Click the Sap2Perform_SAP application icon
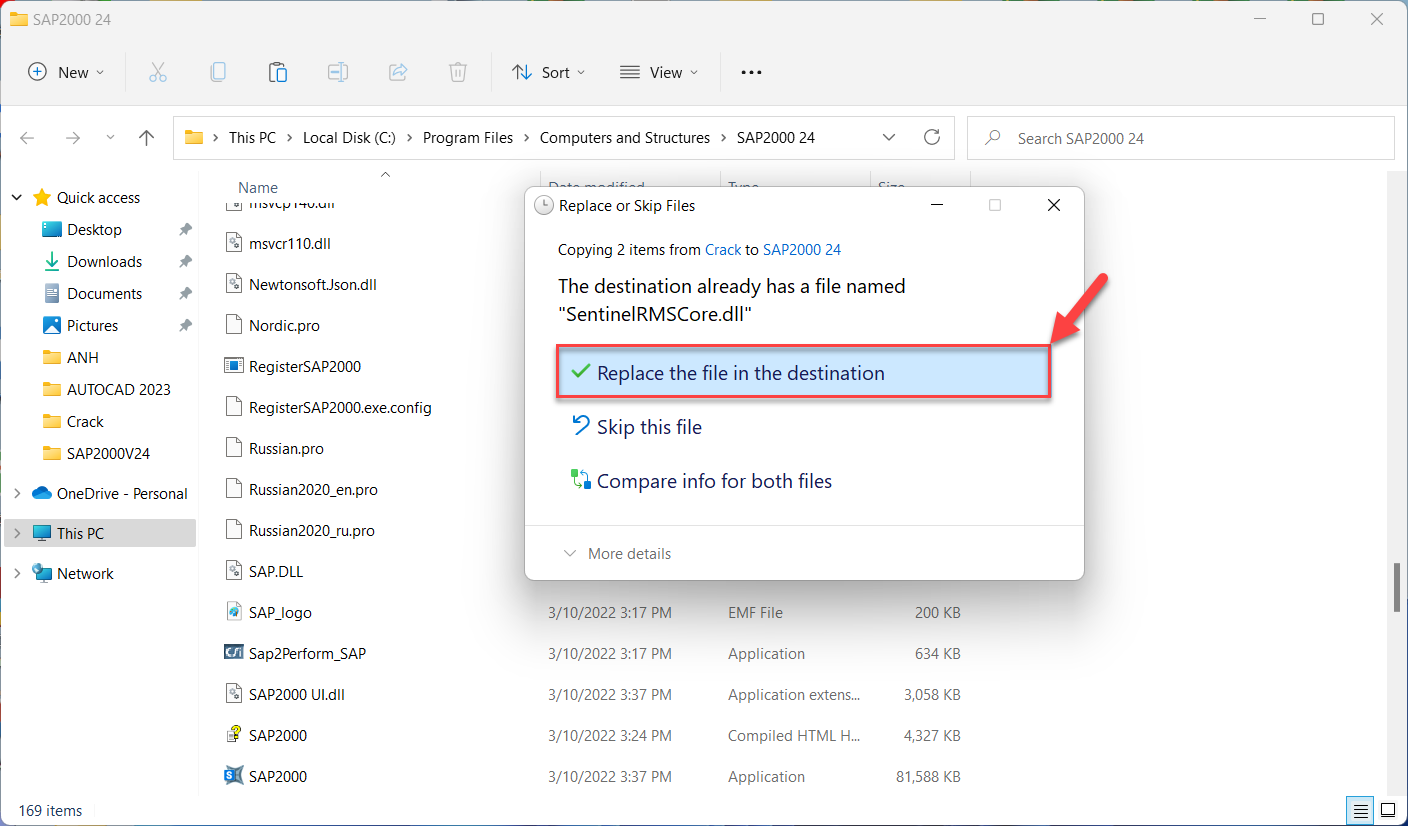The height and width of the screenshot is (826, 1408). 234,653
